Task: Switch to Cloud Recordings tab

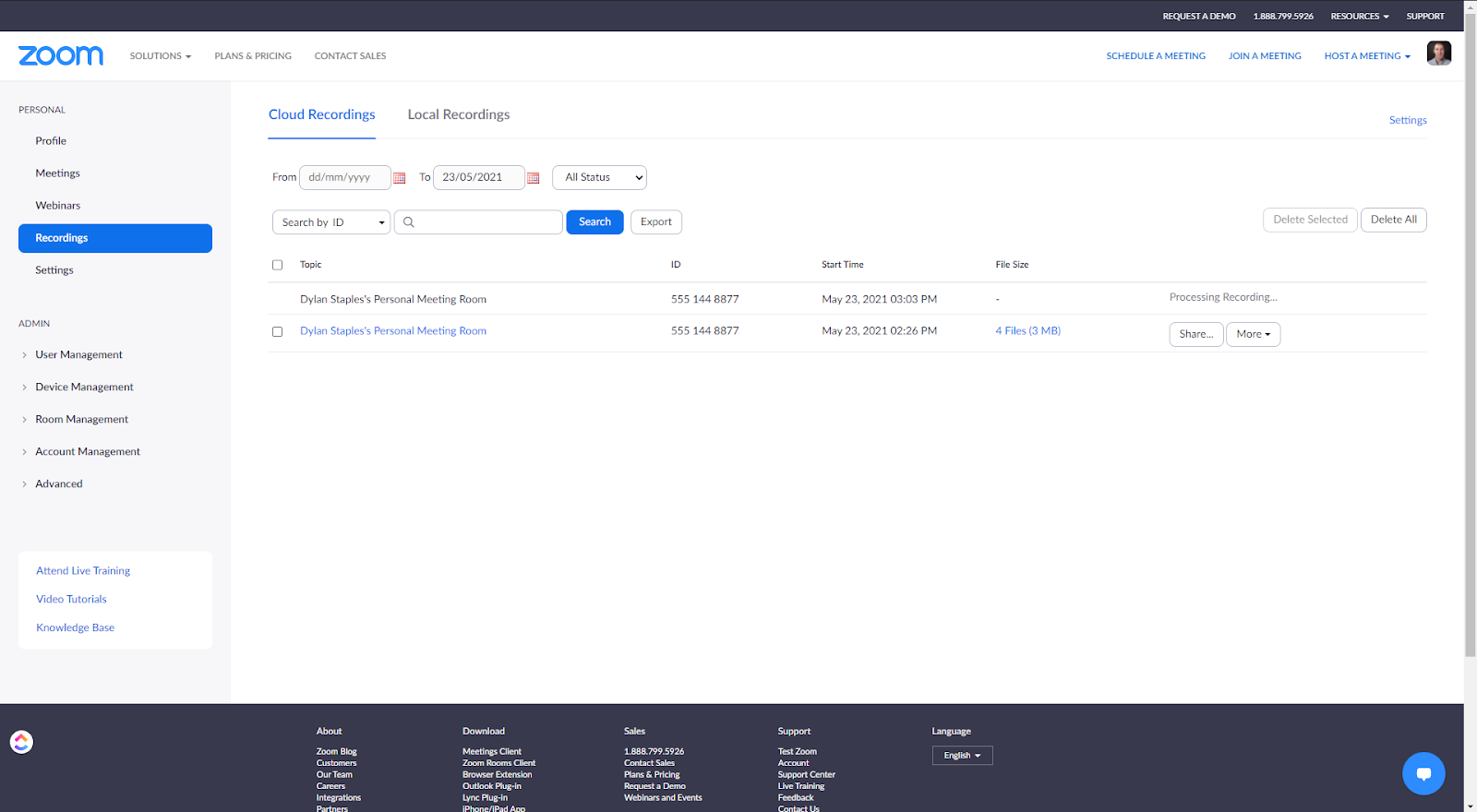Action: point(321,114)
